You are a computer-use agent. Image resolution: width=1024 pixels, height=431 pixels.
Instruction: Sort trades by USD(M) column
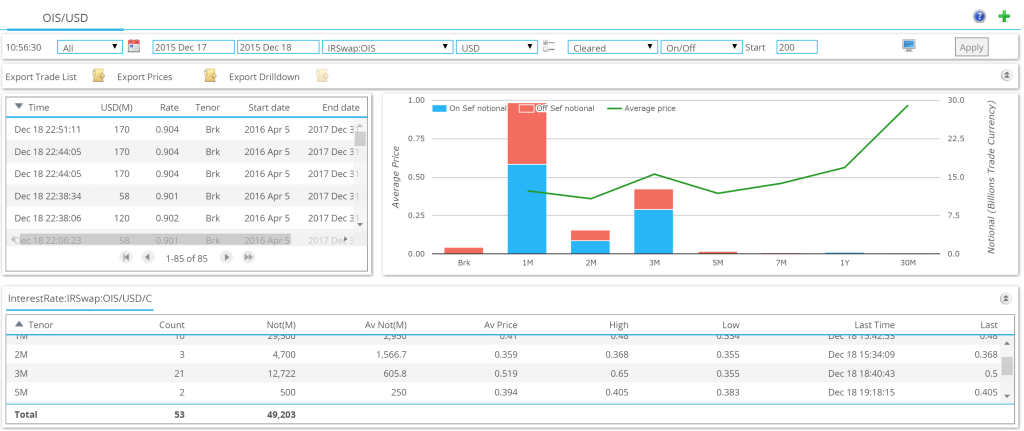117,107
